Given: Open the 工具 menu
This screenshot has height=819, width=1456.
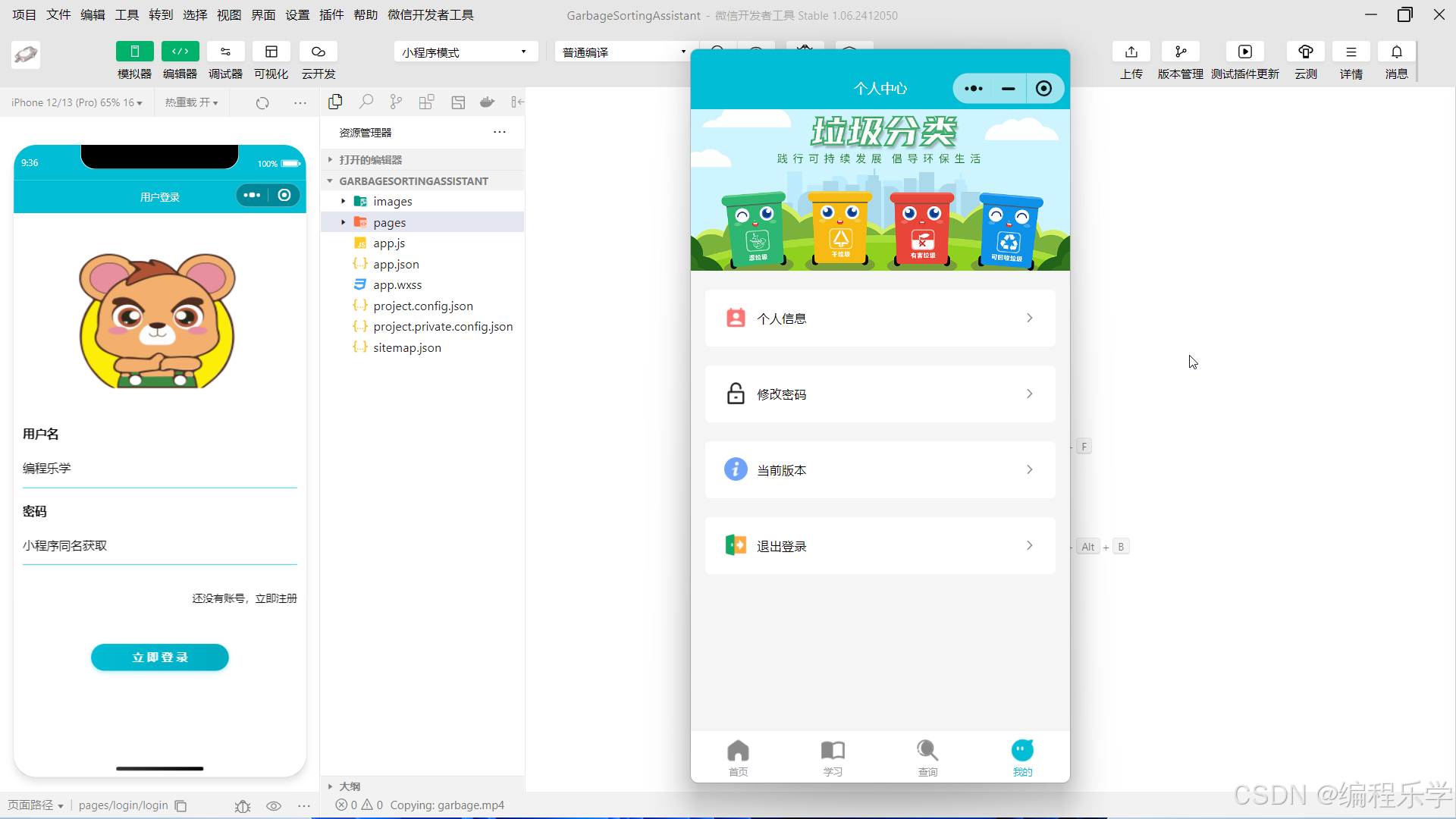Looking at the screenshot, I should 127,14.
